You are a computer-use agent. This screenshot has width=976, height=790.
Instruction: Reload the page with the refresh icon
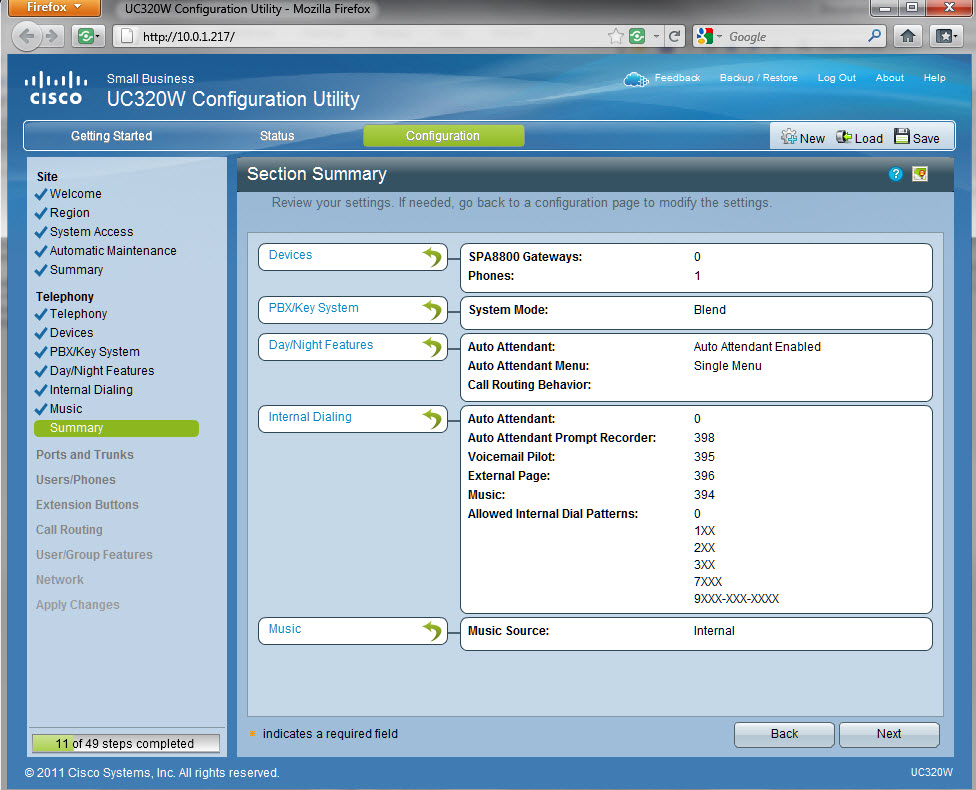(675, 36)
